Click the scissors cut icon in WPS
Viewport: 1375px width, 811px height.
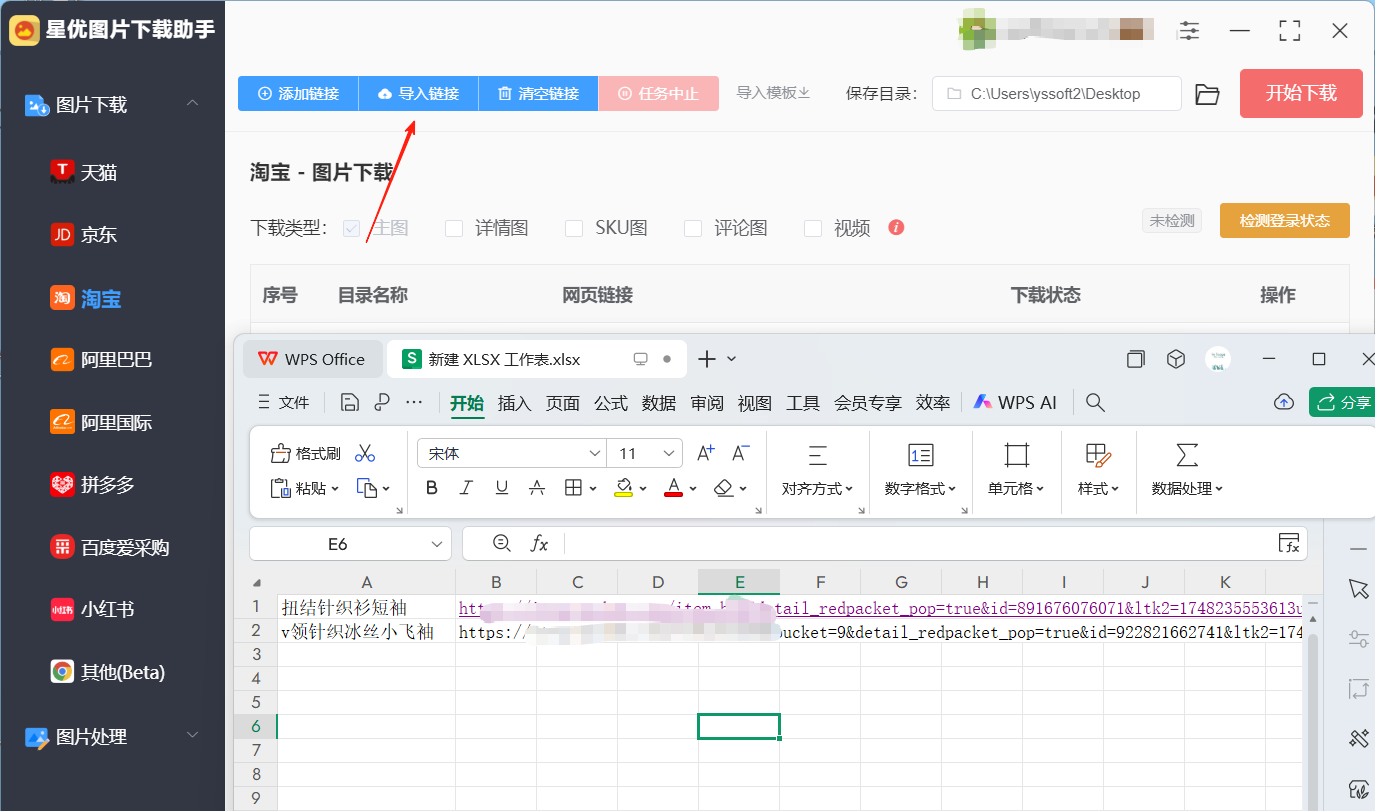[x=365, y=454]
